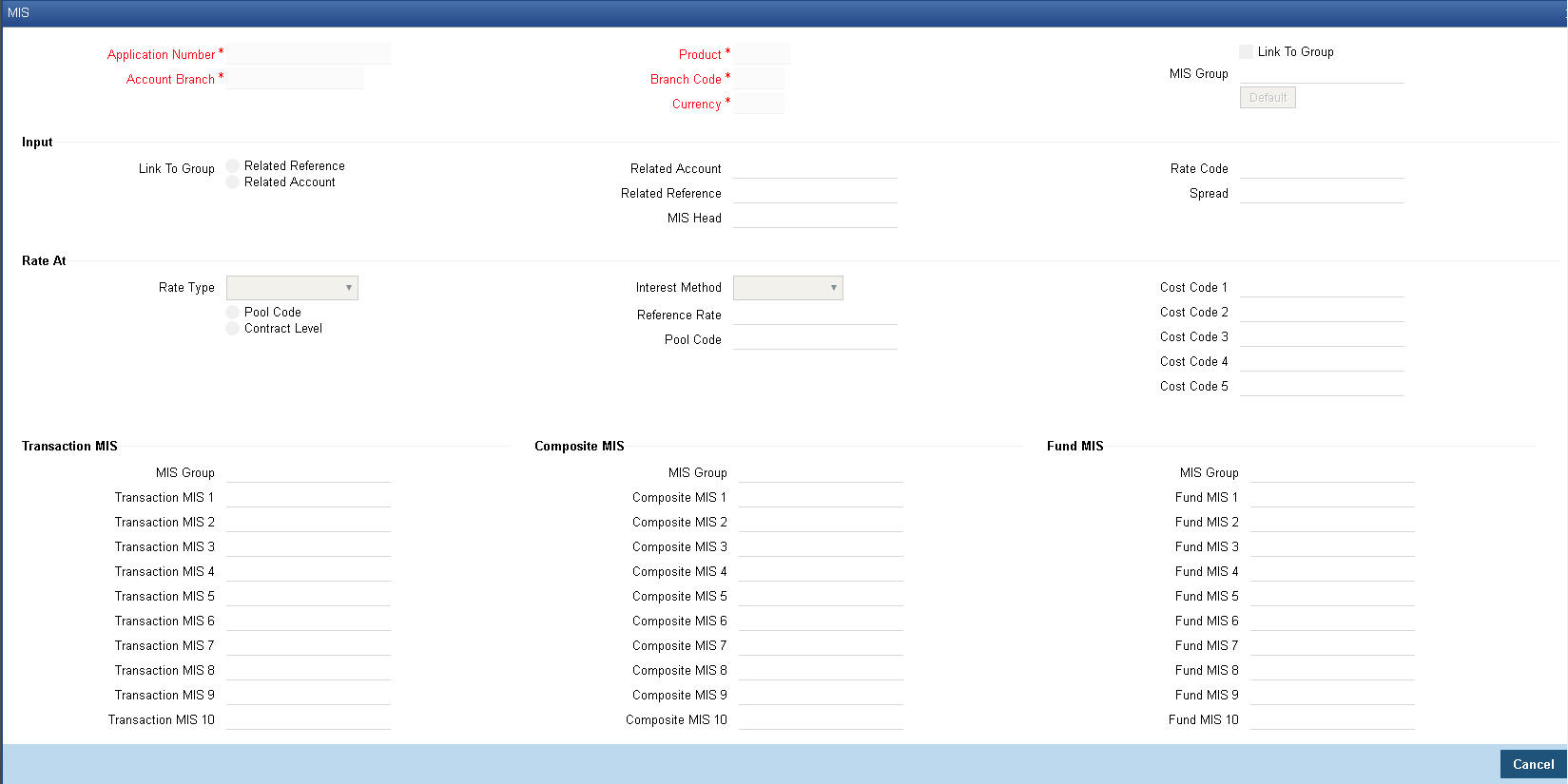
Task: Choose the Pool Code radio button
Action: tap(233, 312)
